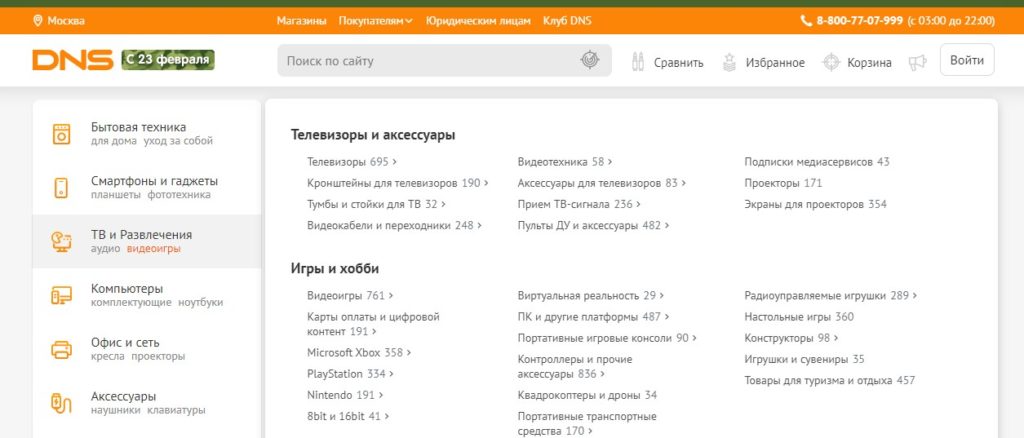Open the Проекторы 171 link
Screen dimensions: 1024x438
point(782,183)
